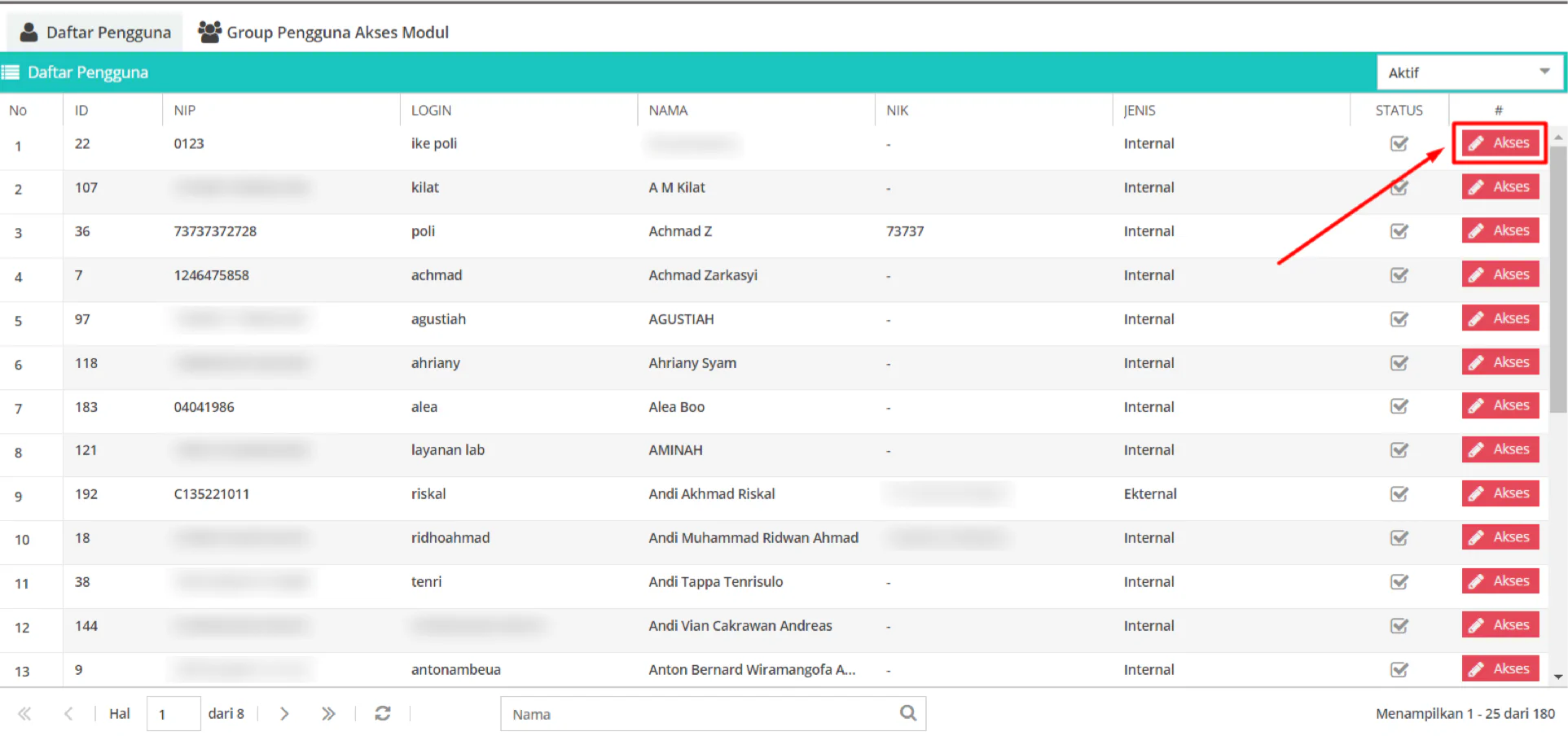
Task: Toggle status checkbox for Andi Tappa Tenrisulo
Action: (1399, 582)
